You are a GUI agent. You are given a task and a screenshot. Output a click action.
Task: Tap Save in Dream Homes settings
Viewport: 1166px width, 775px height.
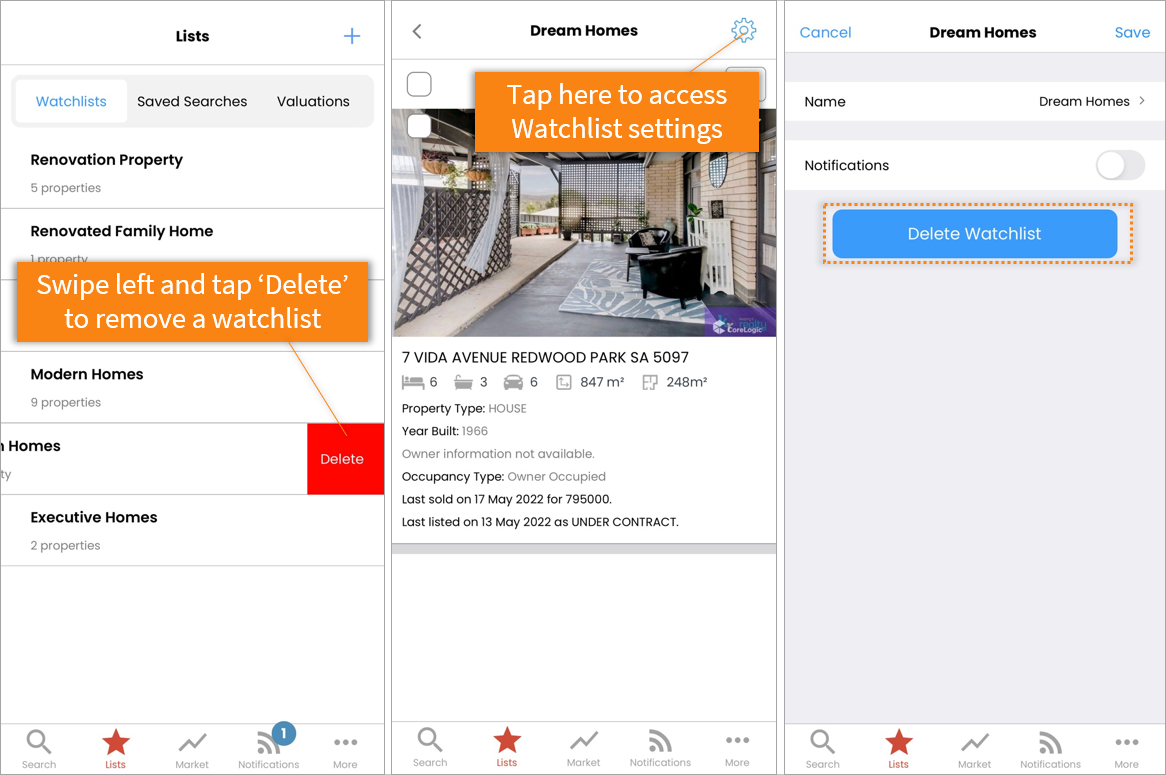pyautogui.click(x=1132, y=32)
